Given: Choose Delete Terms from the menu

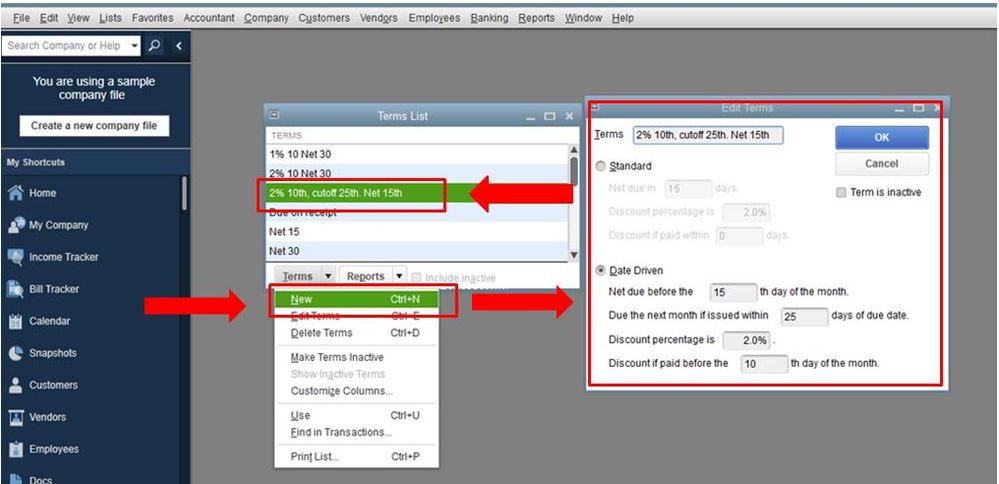Looking at the screenshot, I should (357, 333).
